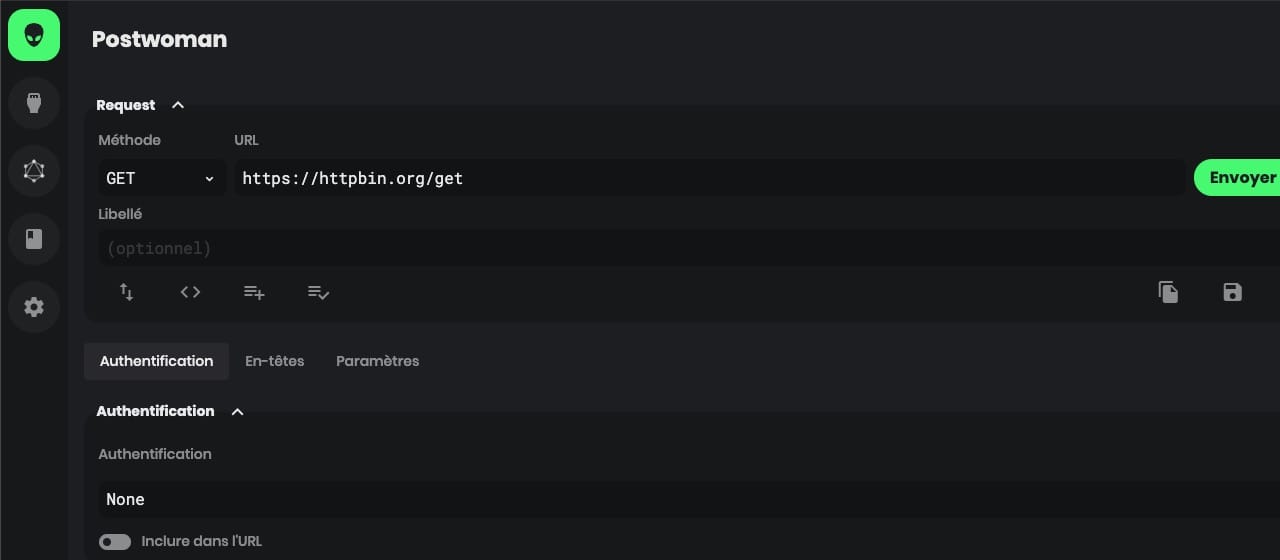Open the Authentification type dropdown showing None

tap(680, 499)
